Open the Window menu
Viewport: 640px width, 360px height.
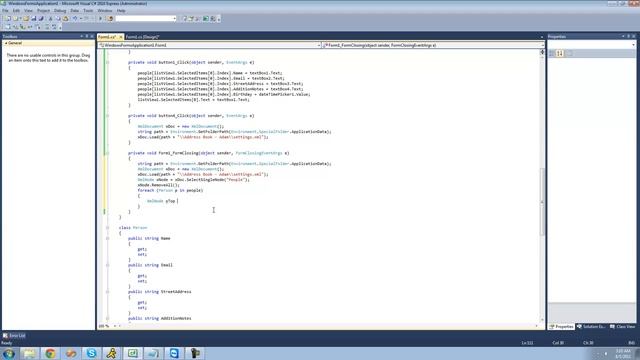coord(104,11)
